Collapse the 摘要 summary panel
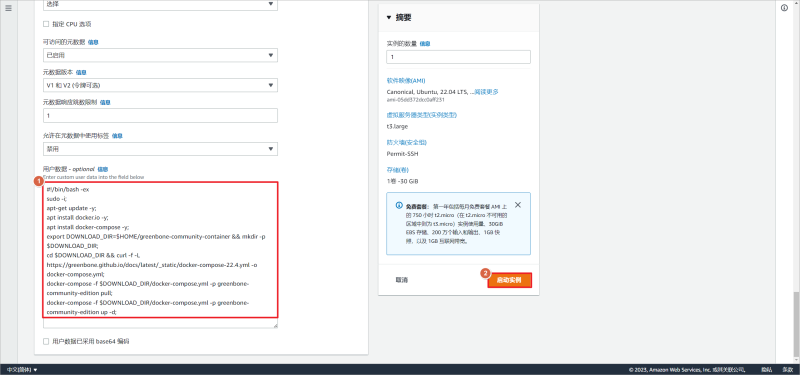The height and width of the screenshot is (375, 800). click(389, 17)
